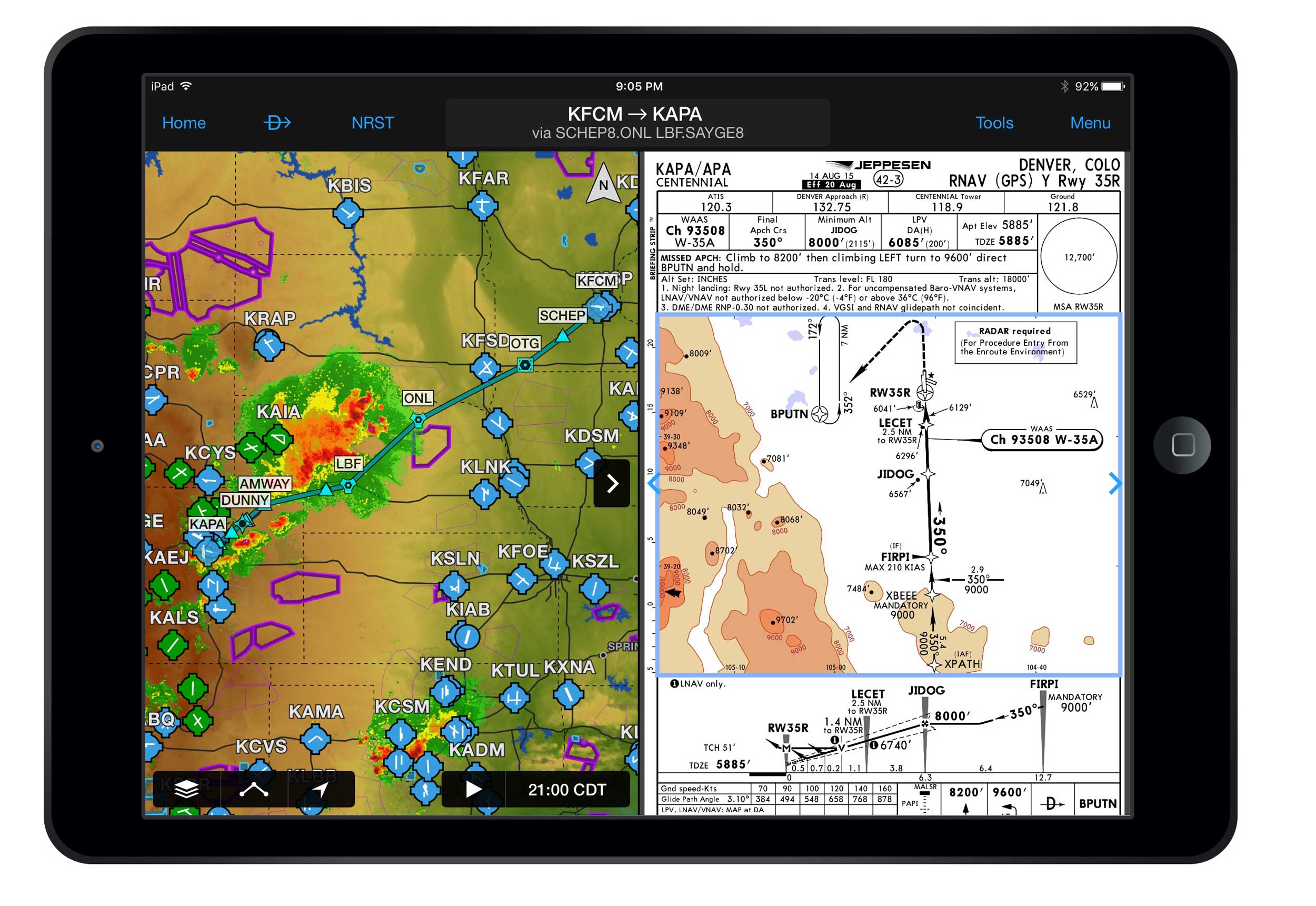Tap the KAPA destination label
This screenshot has width=1316, height=906.
coord(206,523)
